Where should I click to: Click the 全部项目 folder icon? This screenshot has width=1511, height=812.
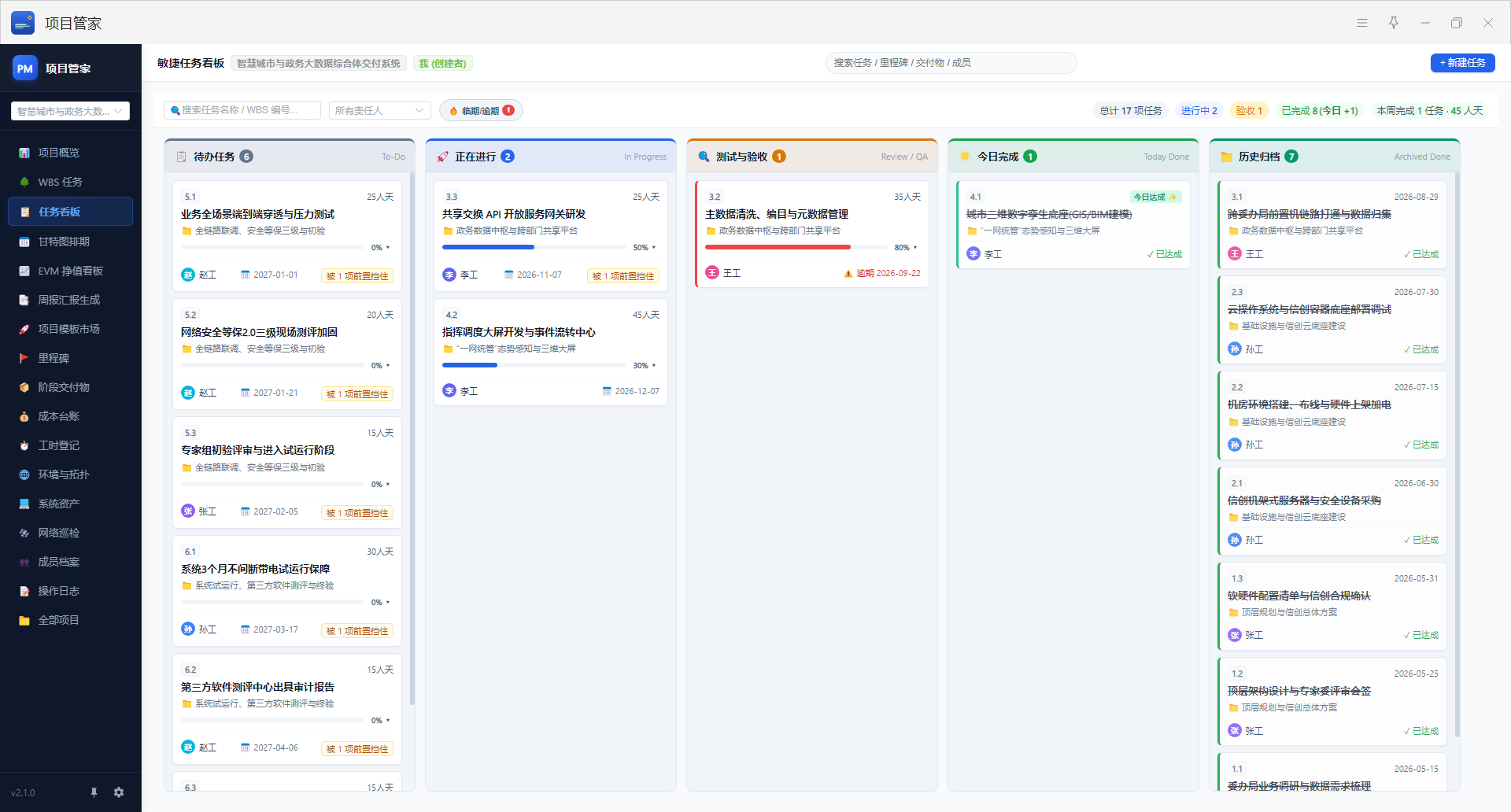coord(24,620)
